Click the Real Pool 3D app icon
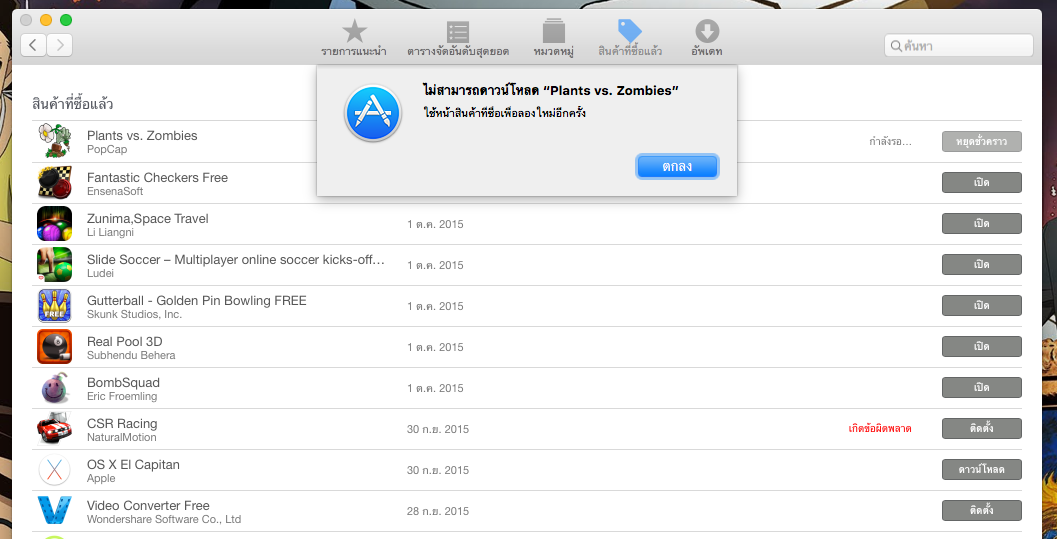This screenshot has height=539, width=1057. click(55, 347)
